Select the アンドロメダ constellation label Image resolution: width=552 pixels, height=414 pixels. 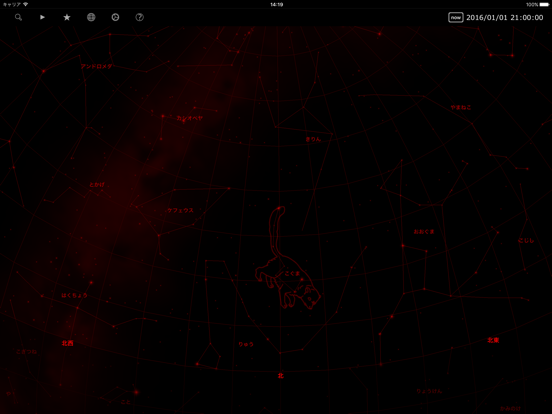point(96,66)
